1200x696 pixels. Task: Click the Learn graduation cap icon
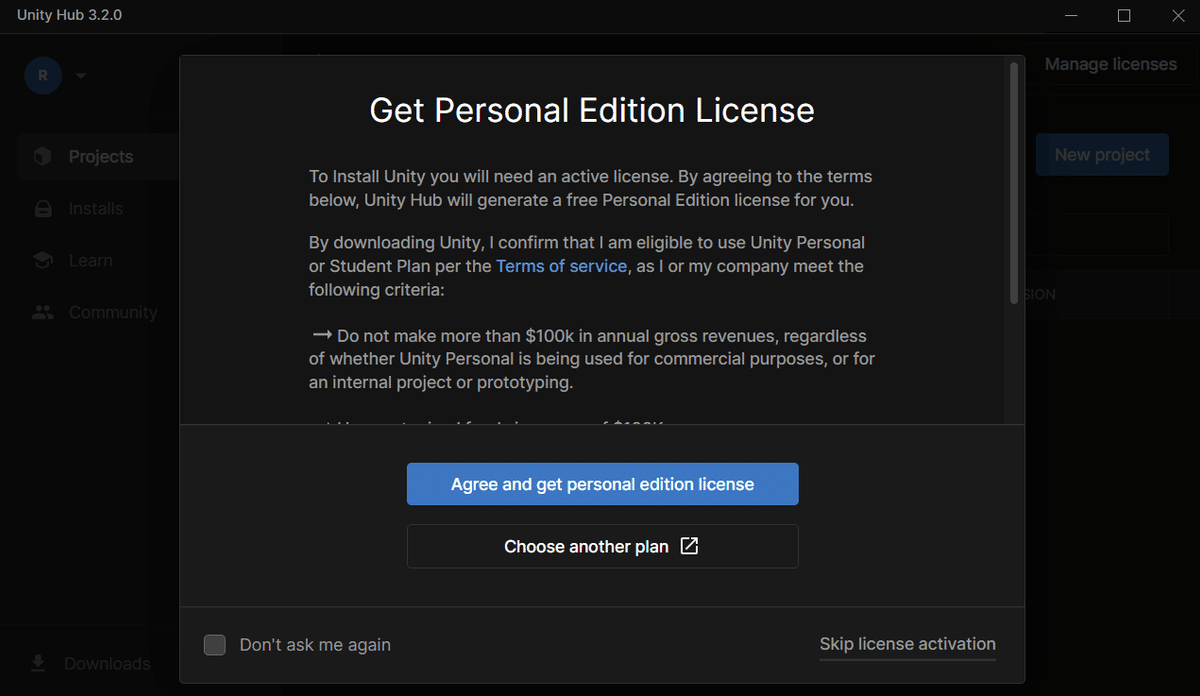pos(42,261)
